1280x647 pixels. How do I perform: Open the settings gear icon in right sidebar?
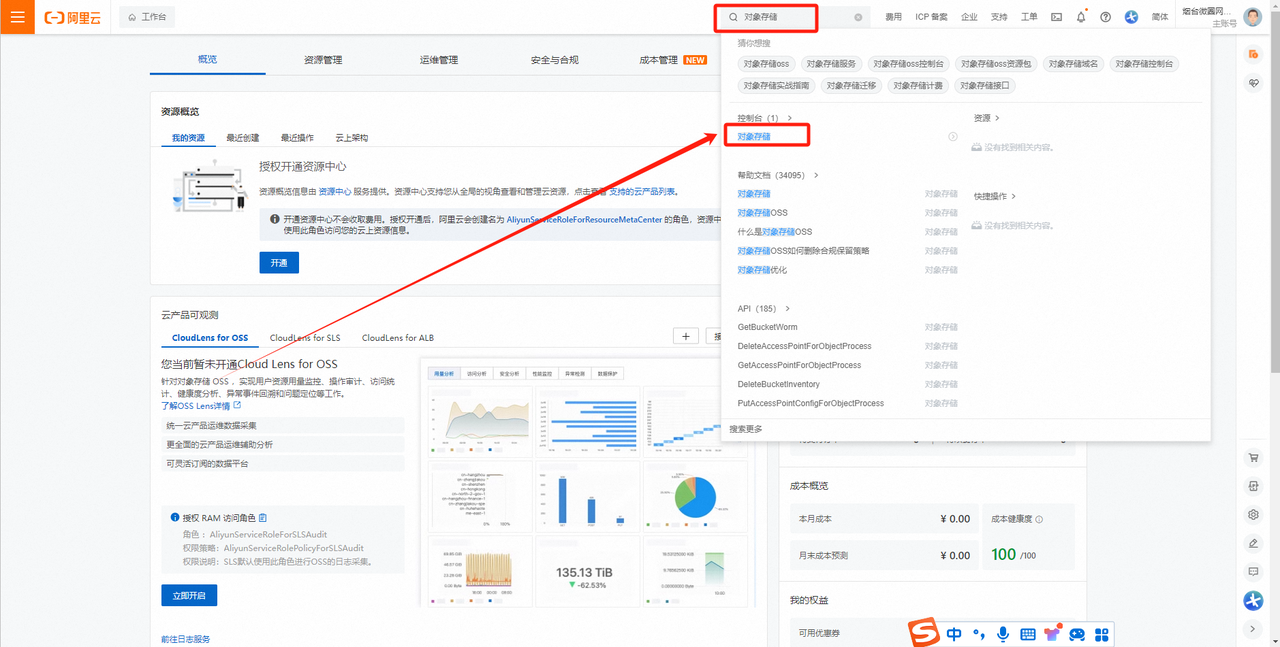click(1253, 514)
